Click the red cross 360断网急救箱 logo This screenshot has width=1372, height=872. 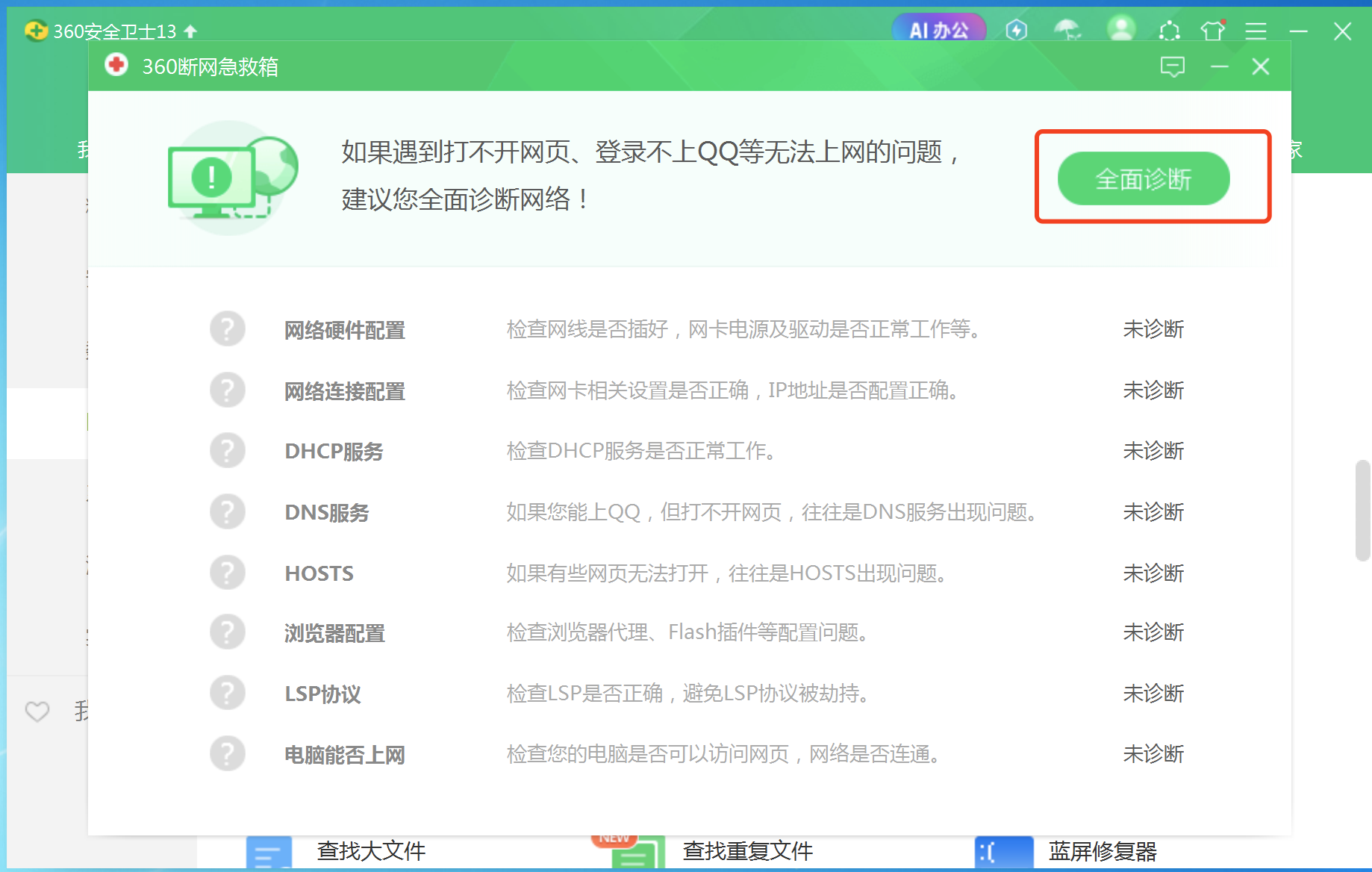pos(116,65)
